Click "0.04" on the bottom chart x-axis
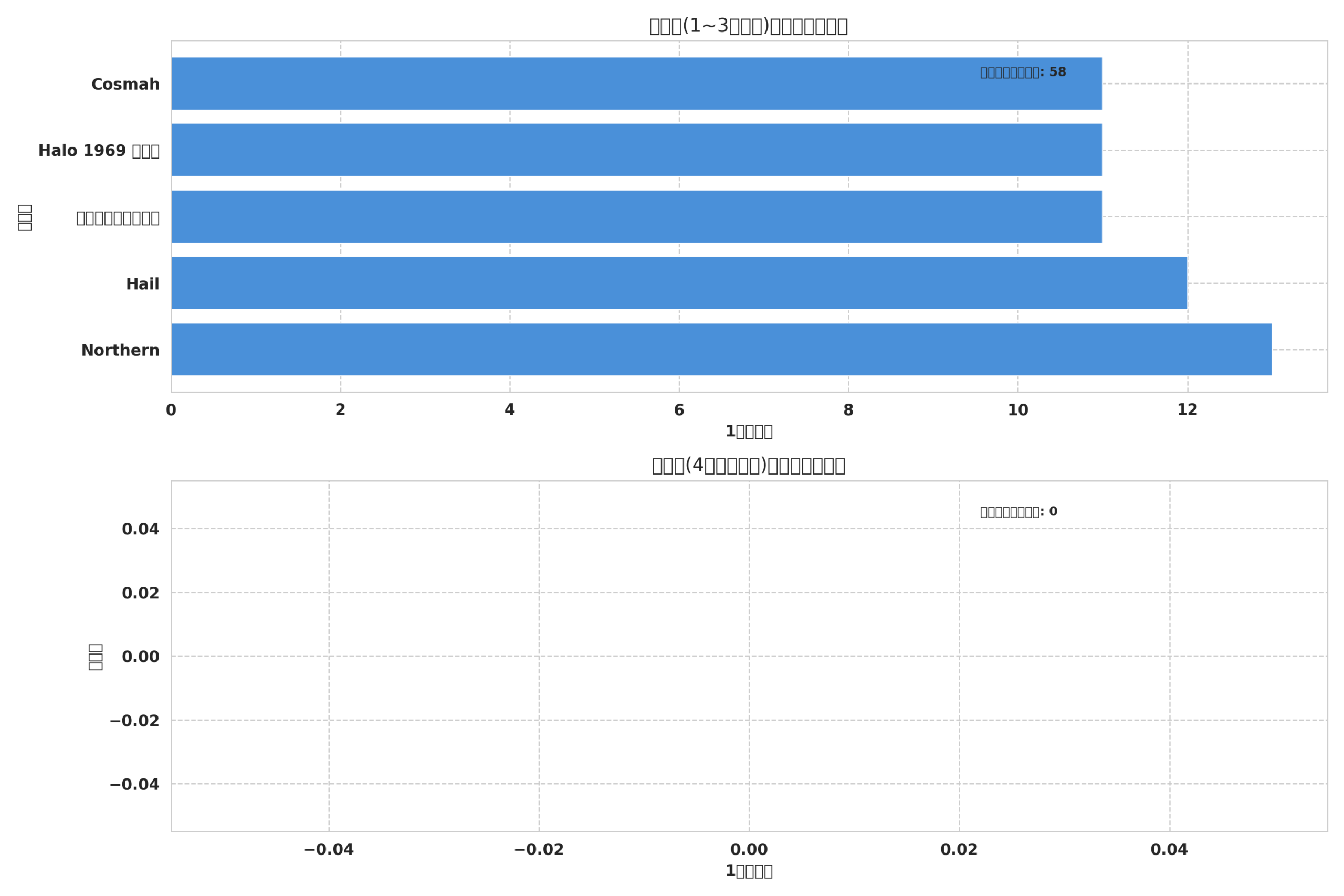Screen dimensions: 1344x896 (1170, 850)
